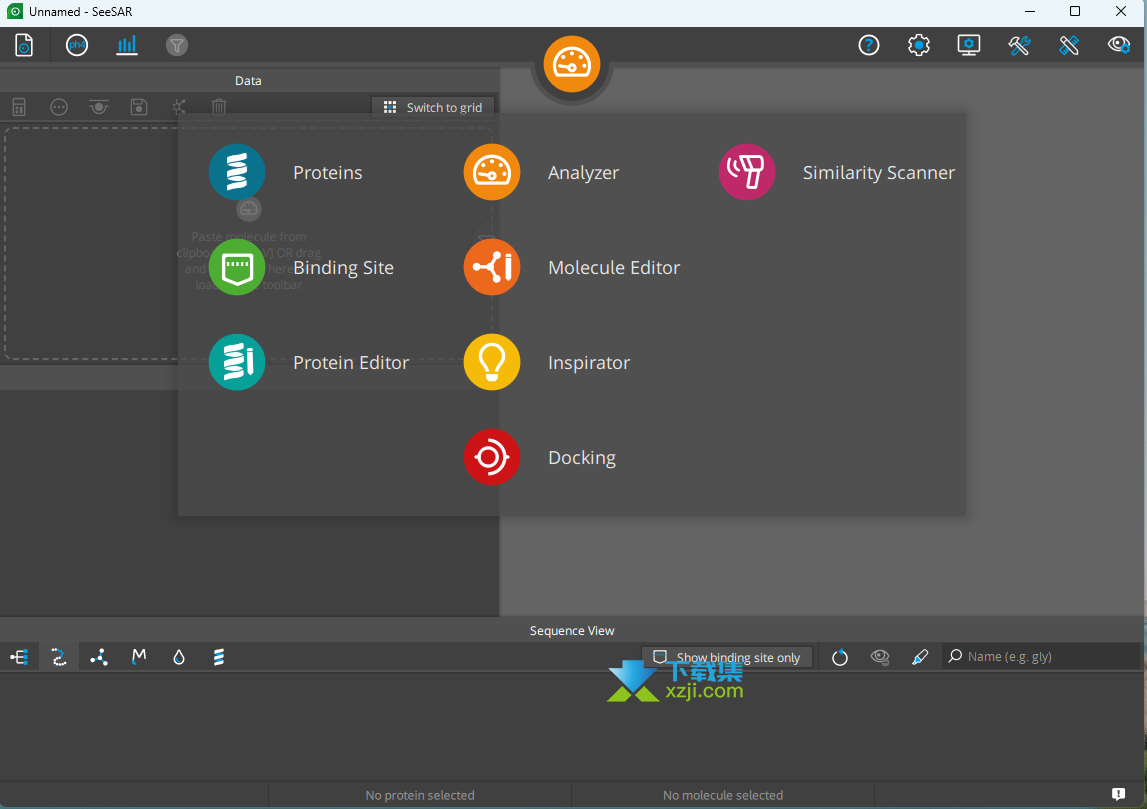Toggle the dotted chain icon in Sequence View
Image resolution: width=1147 pixels, height=809 pixels.
coord(59,657)
